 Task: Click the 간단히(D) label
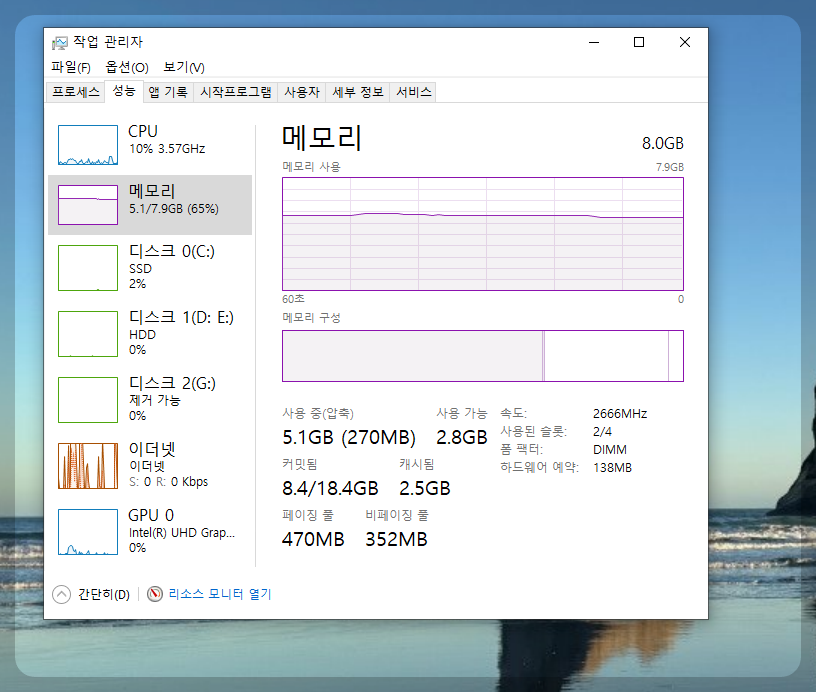[x=104, y=594]
